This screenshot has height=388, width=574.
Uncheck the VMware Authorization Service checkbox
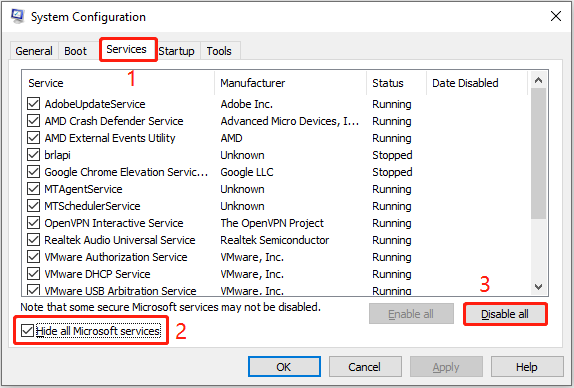click(34, 257)
